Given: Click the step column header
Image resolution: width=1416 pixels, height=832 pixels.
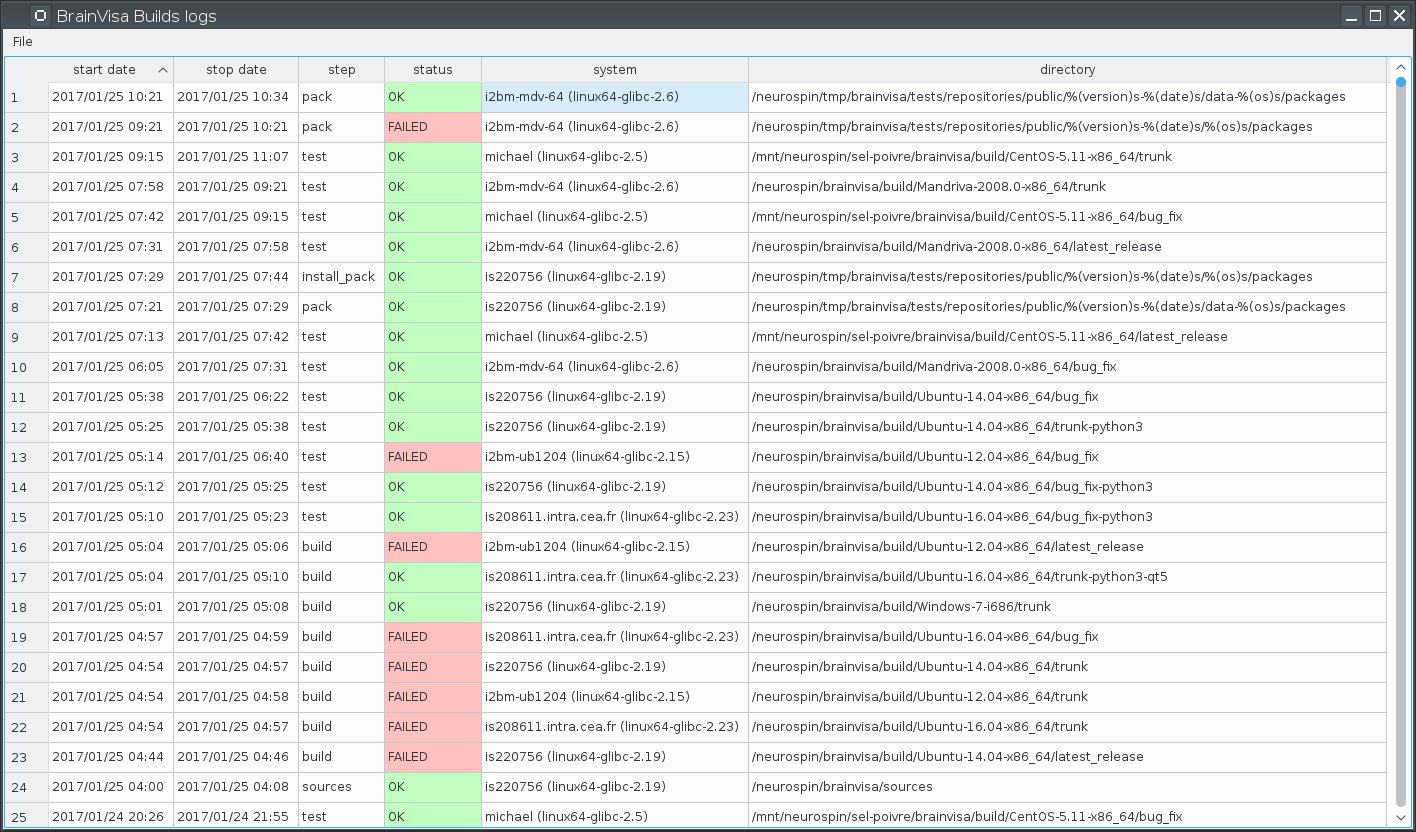Looking at the screenshot, I should (341, 70).
